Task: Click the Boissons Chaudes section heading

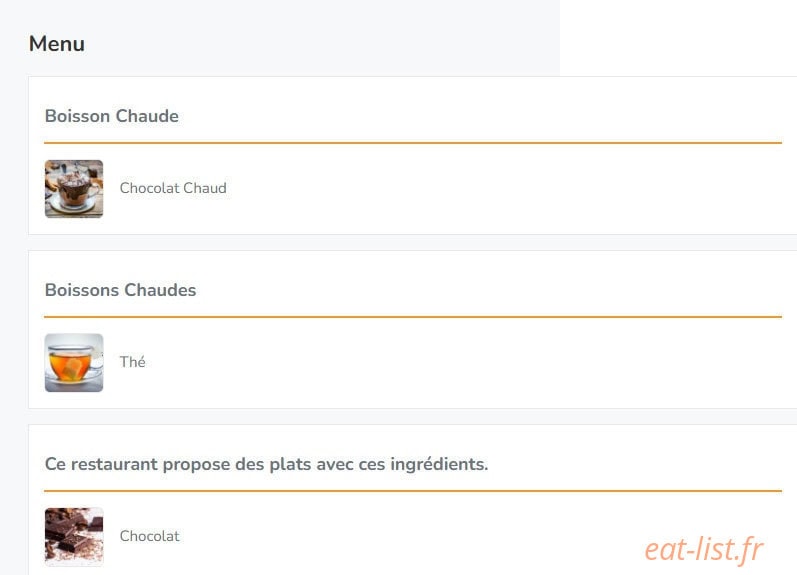Action: pyautogui.click(x=120, y=290)
